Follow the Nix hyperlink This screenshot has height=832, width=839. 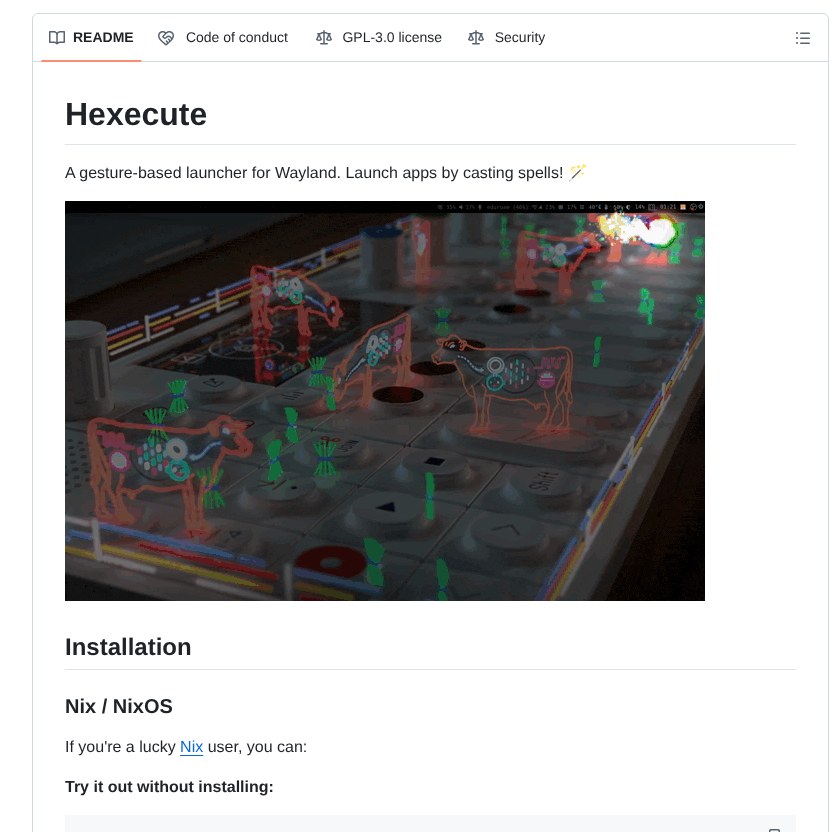pyautogui.click(x=191, y=747)
